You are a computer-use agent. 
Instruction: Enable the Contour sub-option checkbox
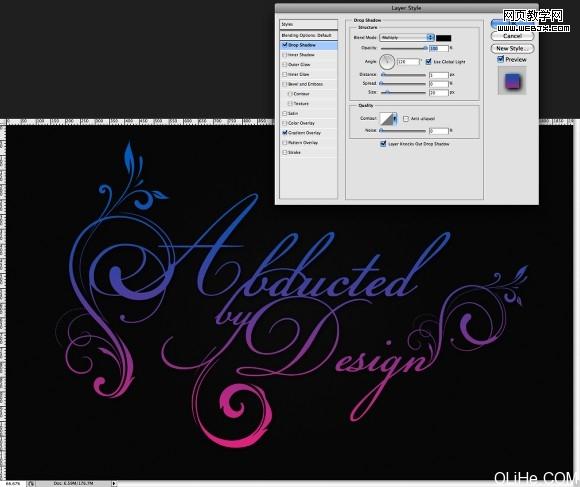point(290,94)
